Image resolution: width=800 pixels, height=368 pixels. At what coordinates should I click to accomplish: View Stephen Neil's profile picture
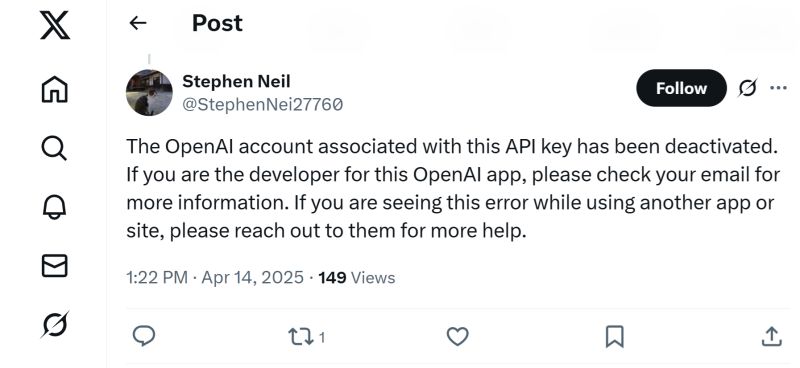point(149,93)
